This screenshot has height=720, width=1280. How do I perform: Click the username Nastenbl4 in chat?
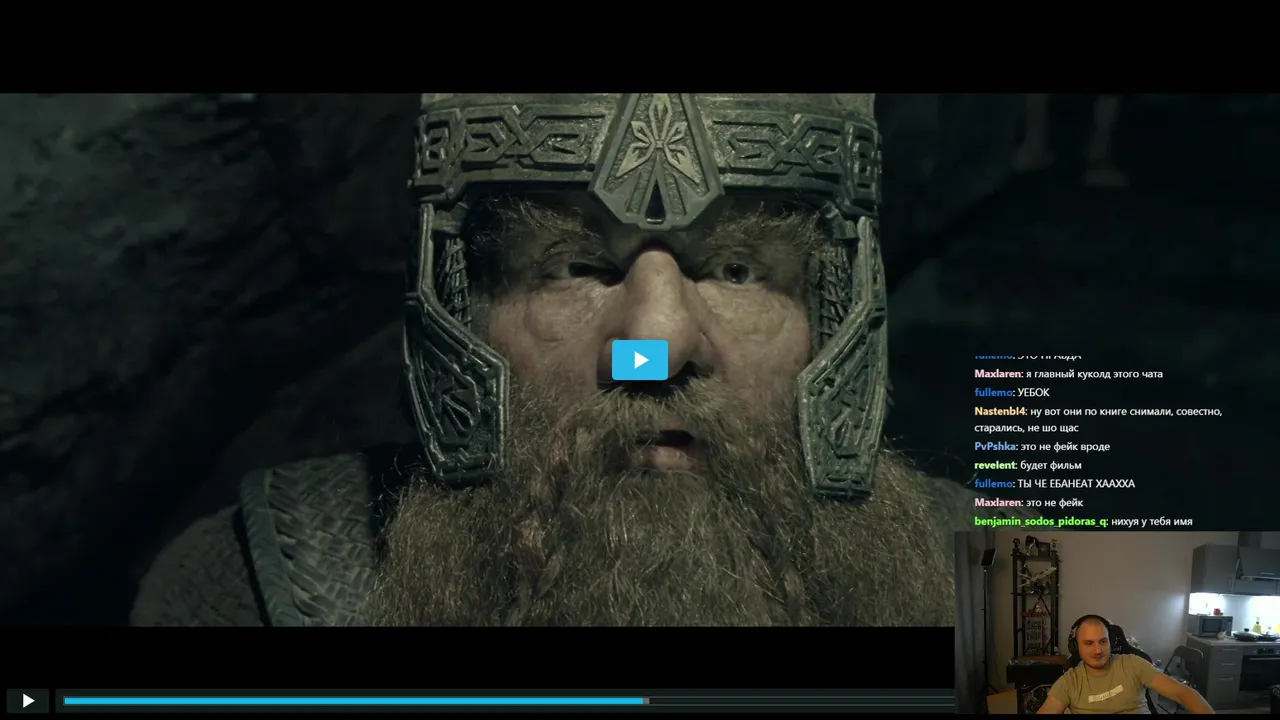click(x=1000, y=411)
